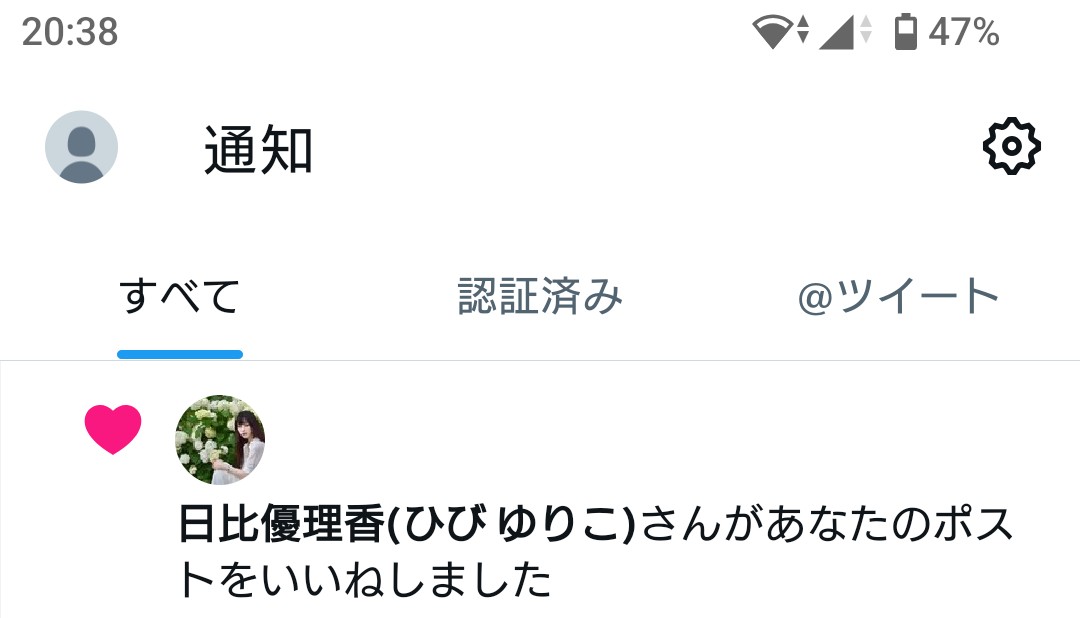Tap the Wi-Fi status icon

pos(773,32)
